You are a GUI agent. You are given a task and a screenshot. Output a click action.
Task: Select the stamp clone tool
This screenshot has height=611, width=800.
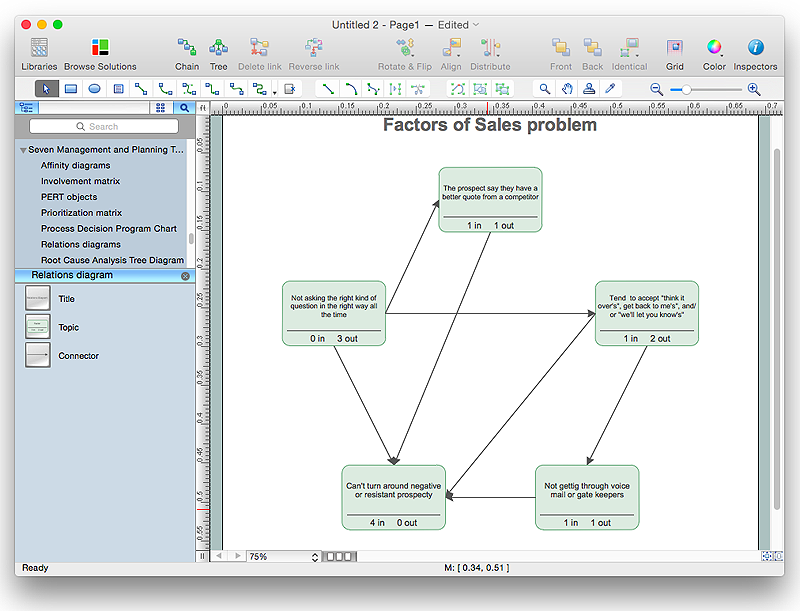pos(589,89)
